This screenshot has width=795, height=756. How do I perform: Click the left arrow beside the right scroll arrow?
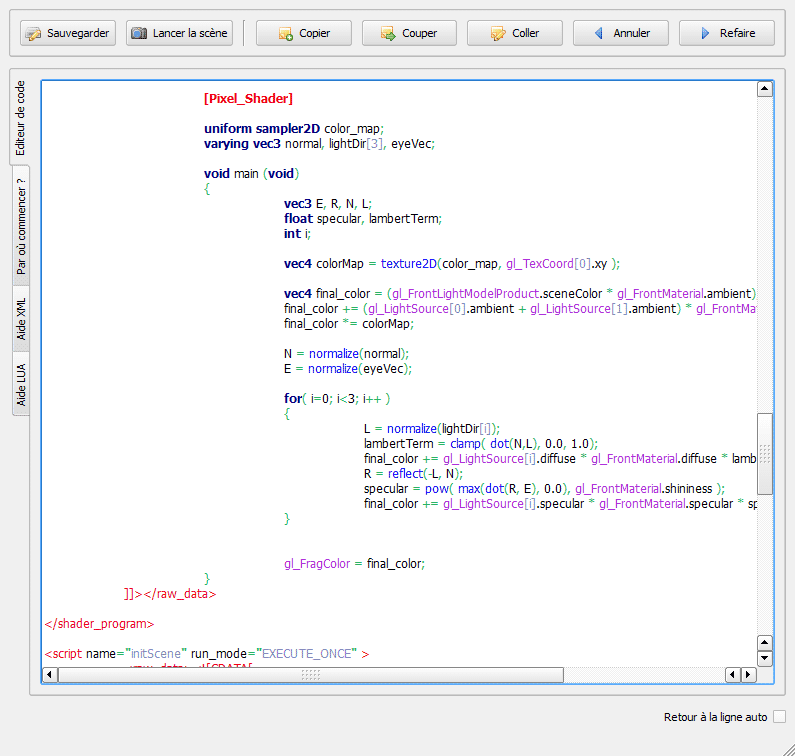point(733,674)
